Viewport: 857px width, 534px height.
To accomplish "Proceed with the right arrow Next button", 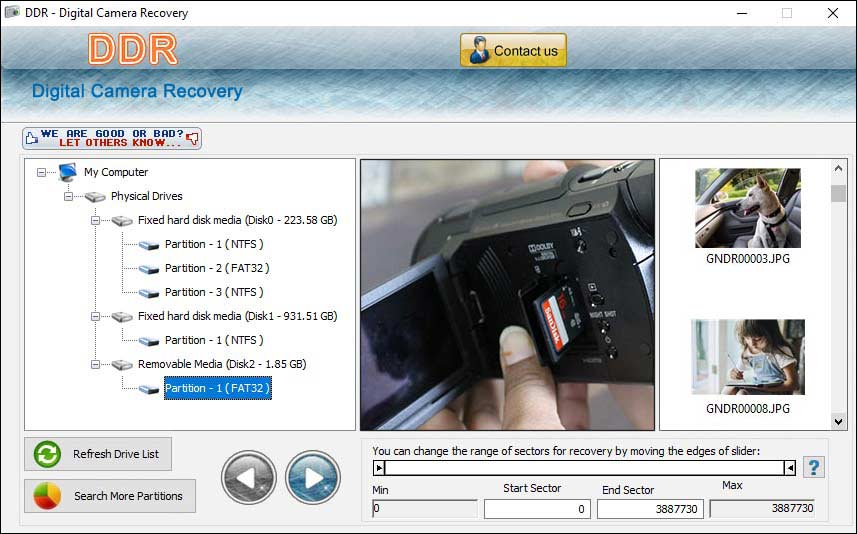I will tap(313, 478).
